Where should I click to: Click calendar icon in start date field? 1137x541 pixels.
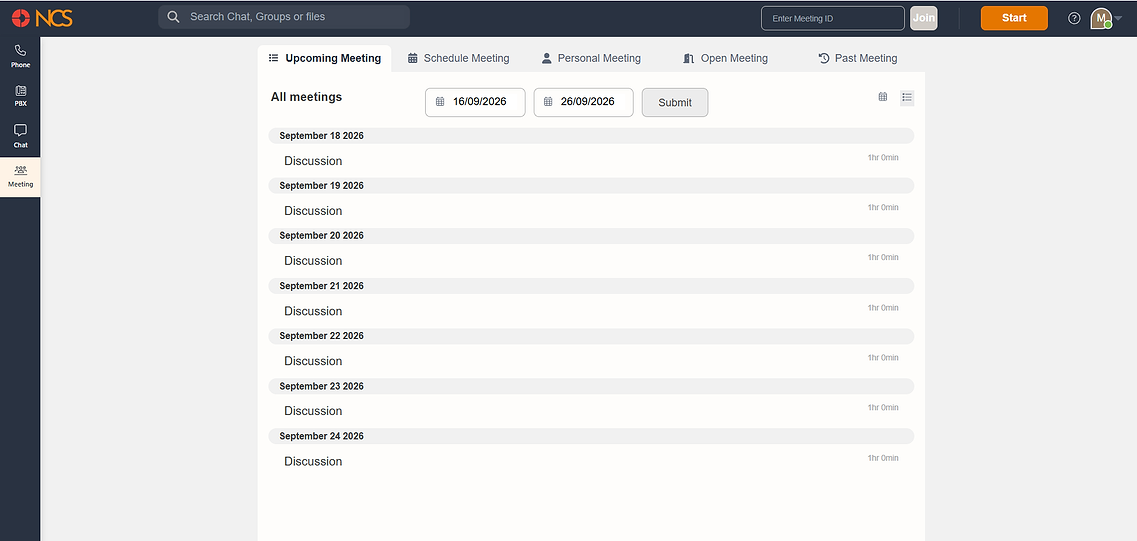click(x=439, y=102)
